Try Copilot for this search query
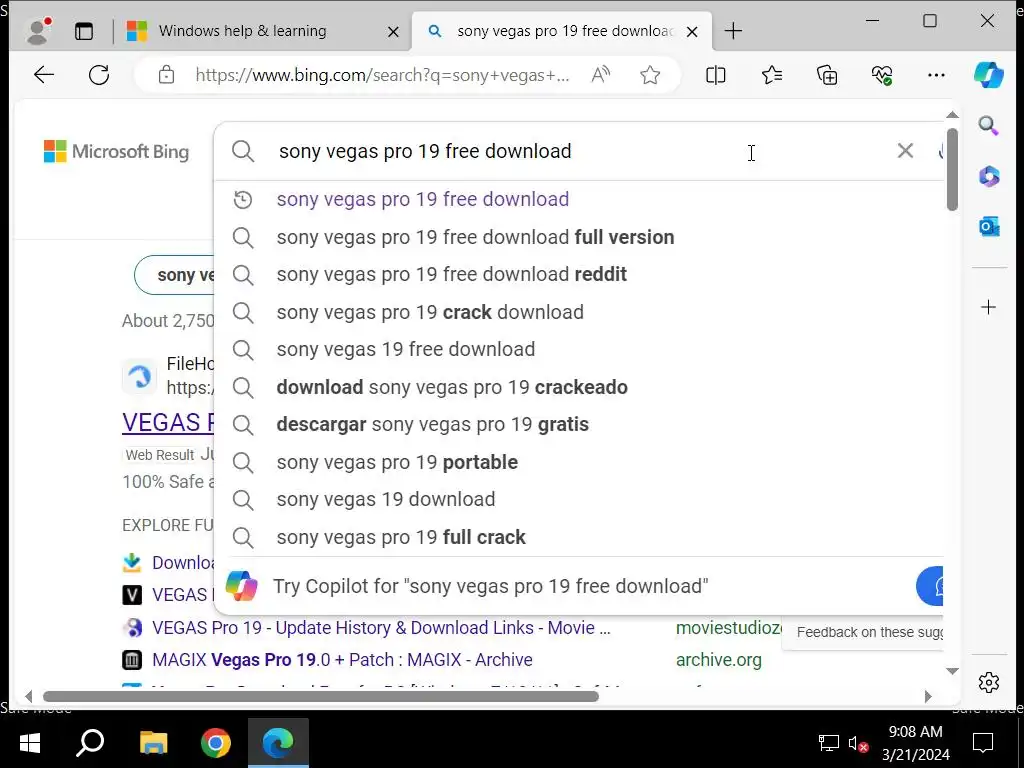Screen dimensions: 1024x768 (490, 586)
